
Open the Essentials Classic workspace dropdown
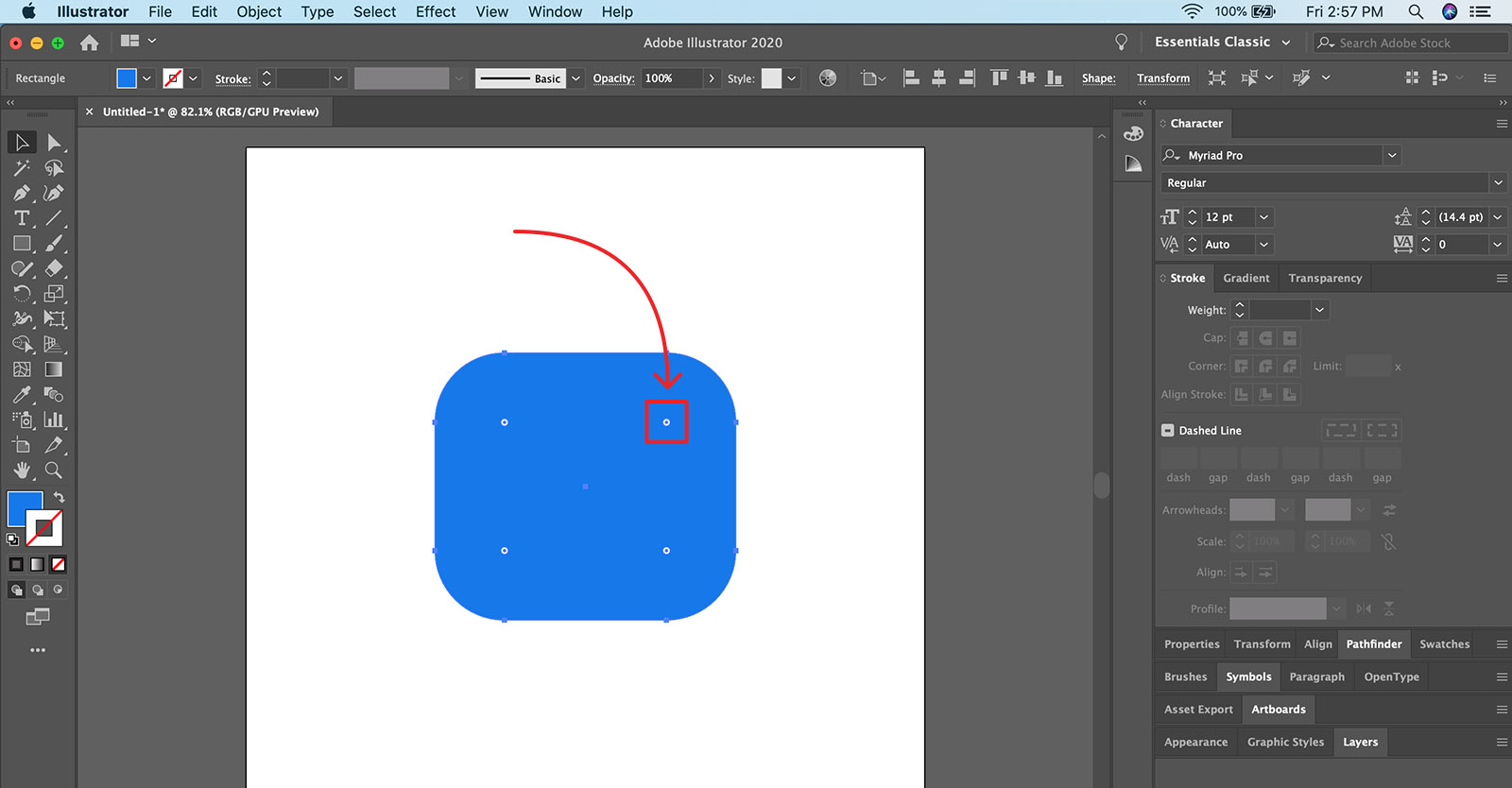pyautogui.click(x=1222, y=43)
